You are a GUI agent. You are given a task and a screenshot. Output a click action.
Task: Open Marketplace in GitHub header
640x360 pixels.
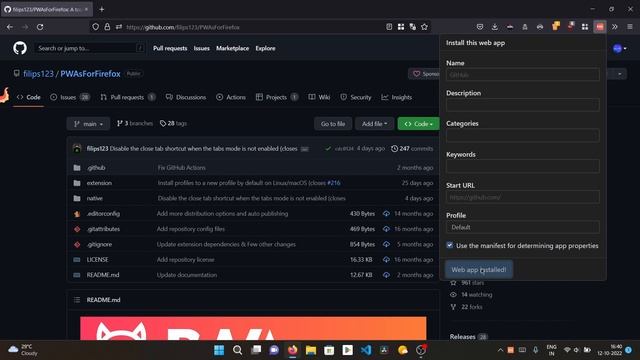click(232, 48)
